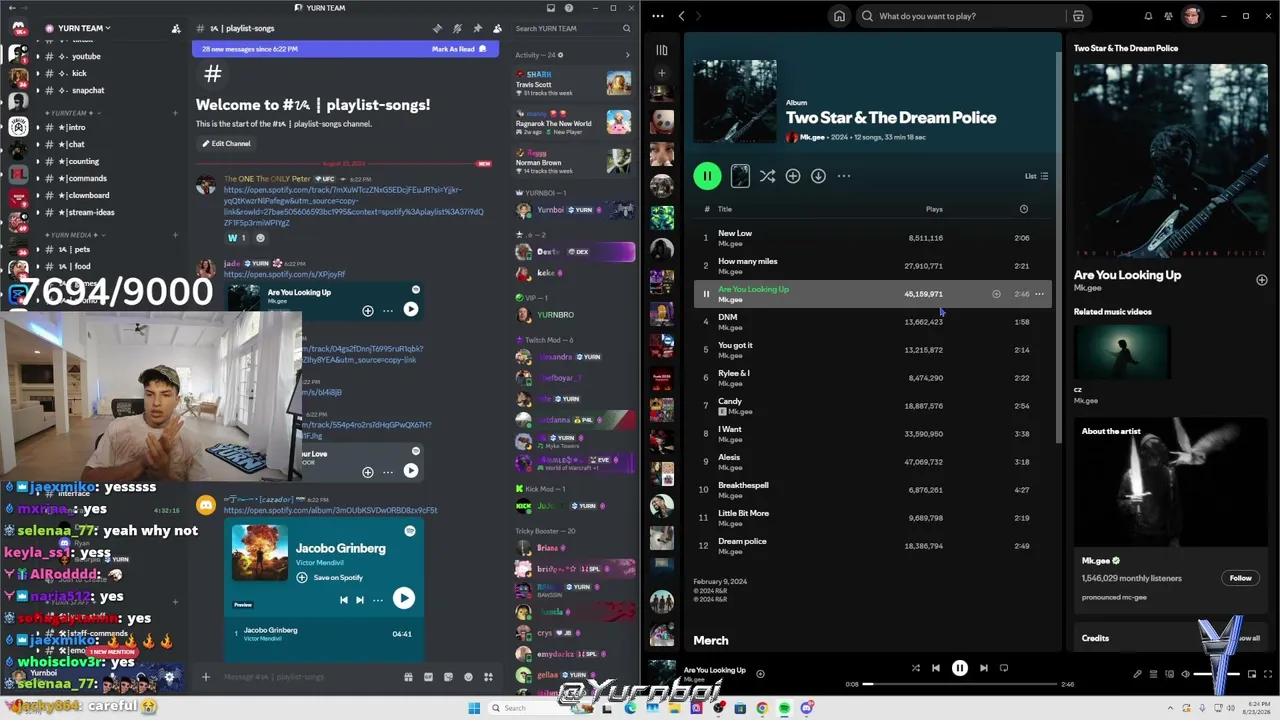Screen dimensions: 1280x720
Task: Toggle shuffle in Spotify player bar
Action: coord(915,668)
